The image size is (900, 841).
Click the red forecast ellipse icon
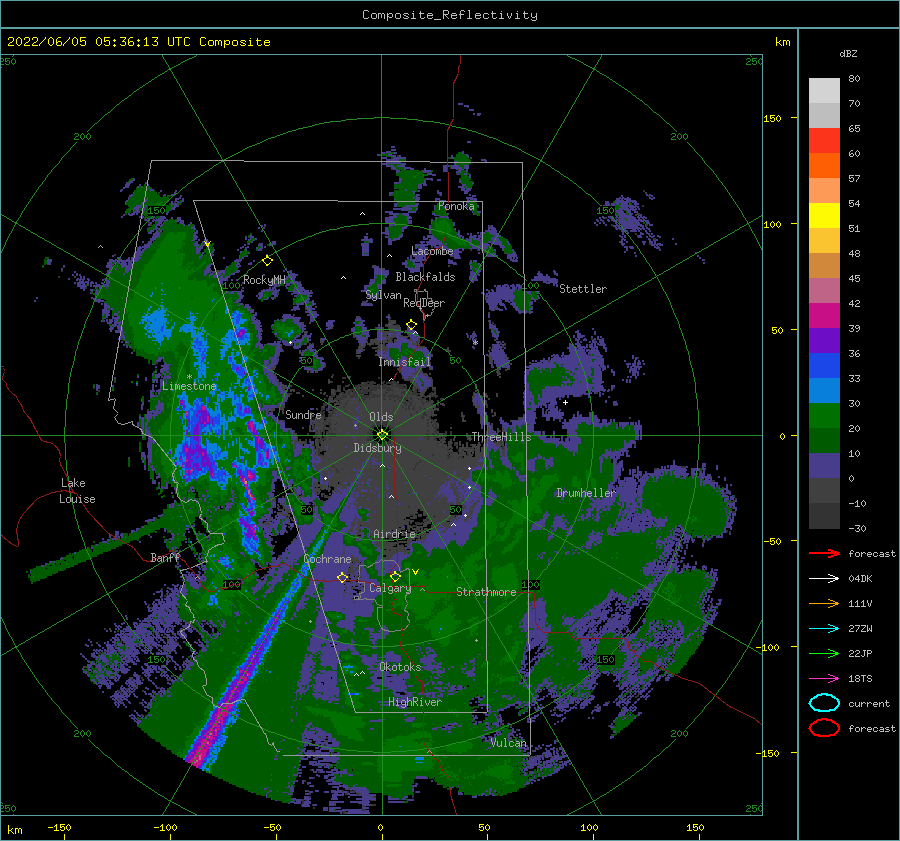click(824, 728)
